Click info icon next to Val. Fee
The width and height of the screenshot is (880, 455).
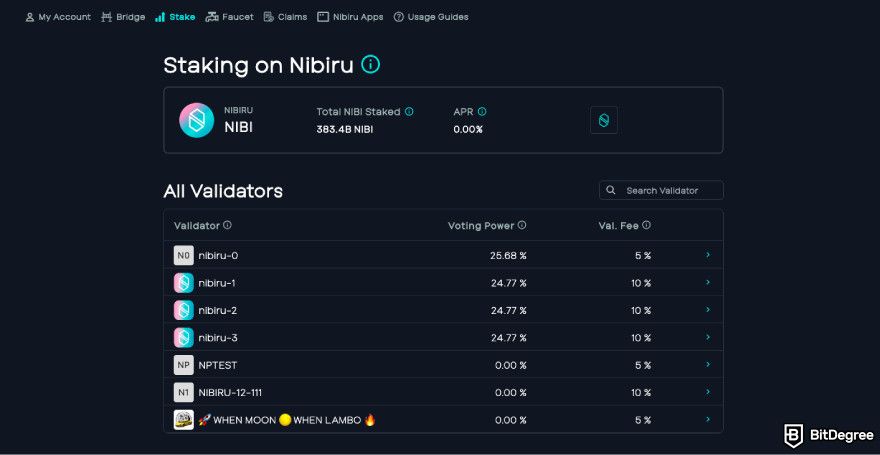coord(647,225)
